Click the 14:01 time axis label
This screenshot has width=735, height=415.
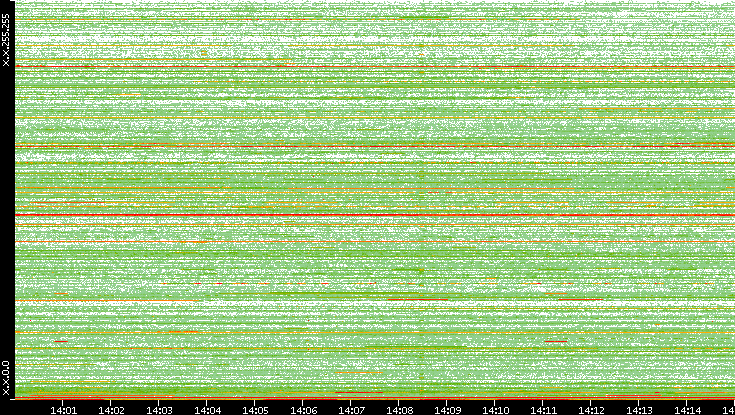pos(63,410)
